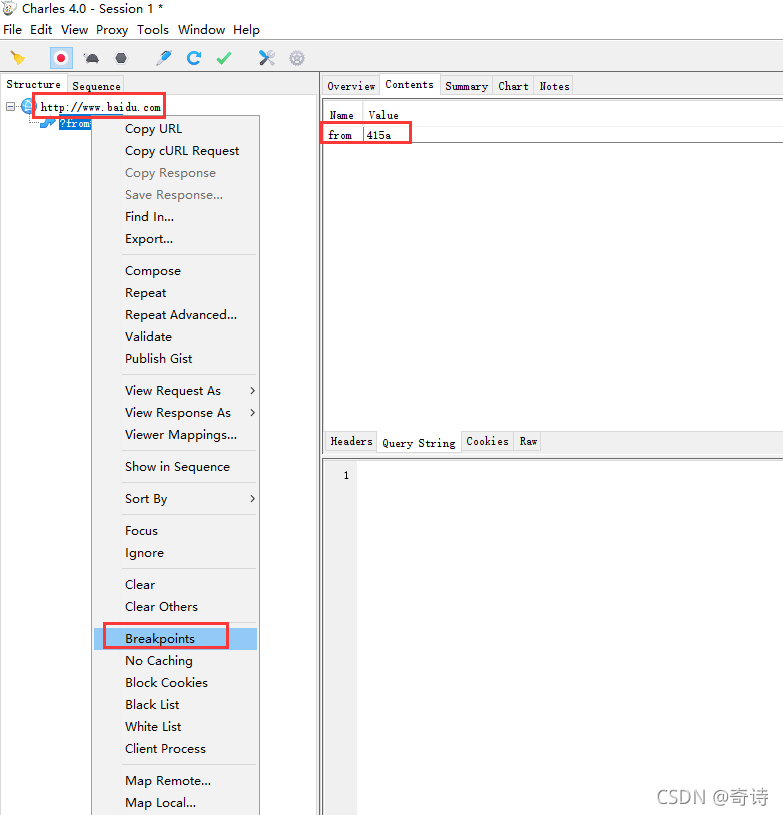This screenshot has height=815, width=783.
Task: Switch to the Raw sub-tab
Action: (x=528, y=441)
